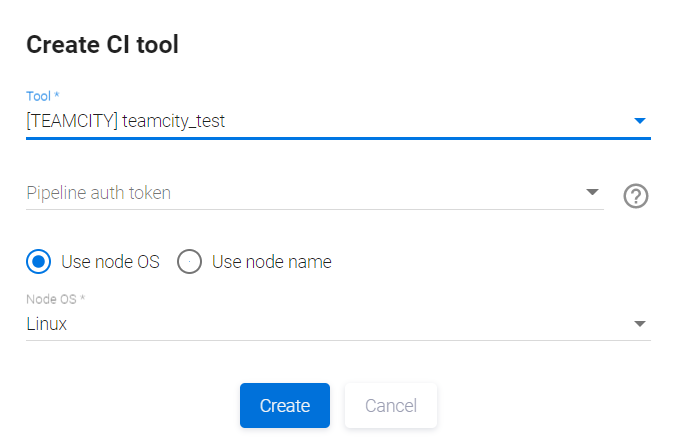The image size is (675, 444).
Task: Click the 'Tool *' field label
Action: 43,96
